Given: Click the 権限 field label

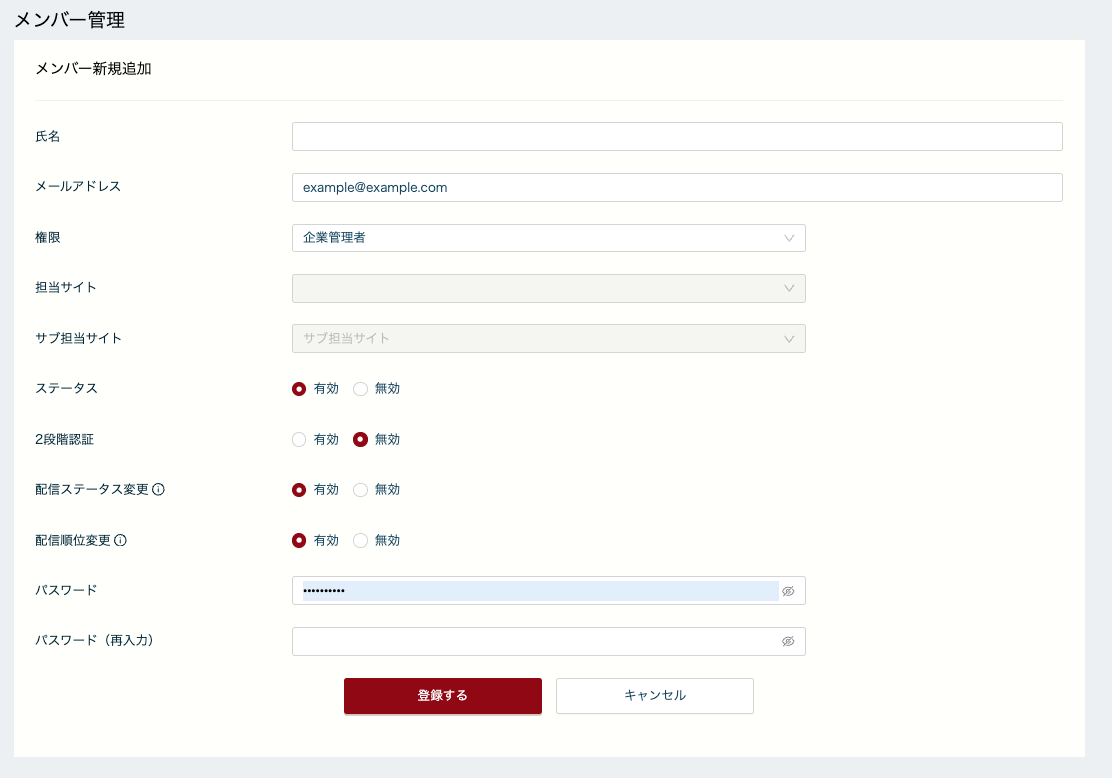Looking at the screenshot, I should 48,238.
